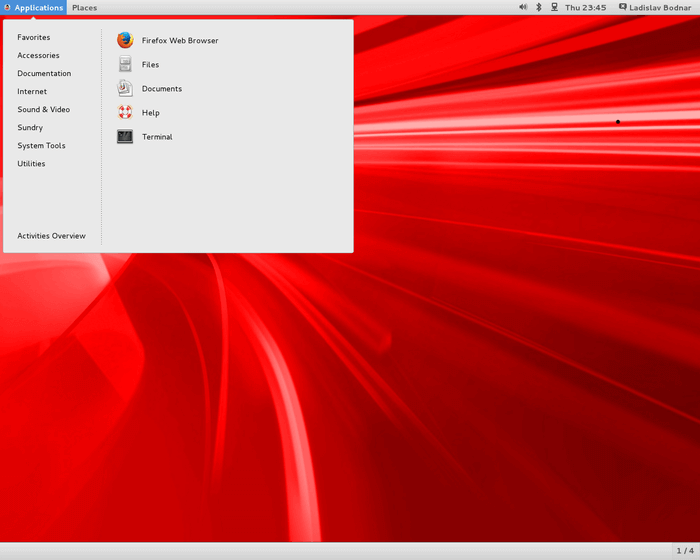Open Activities Overview
Image resolution: width=700 pixels, height=560 pixels.
[51, 236]
